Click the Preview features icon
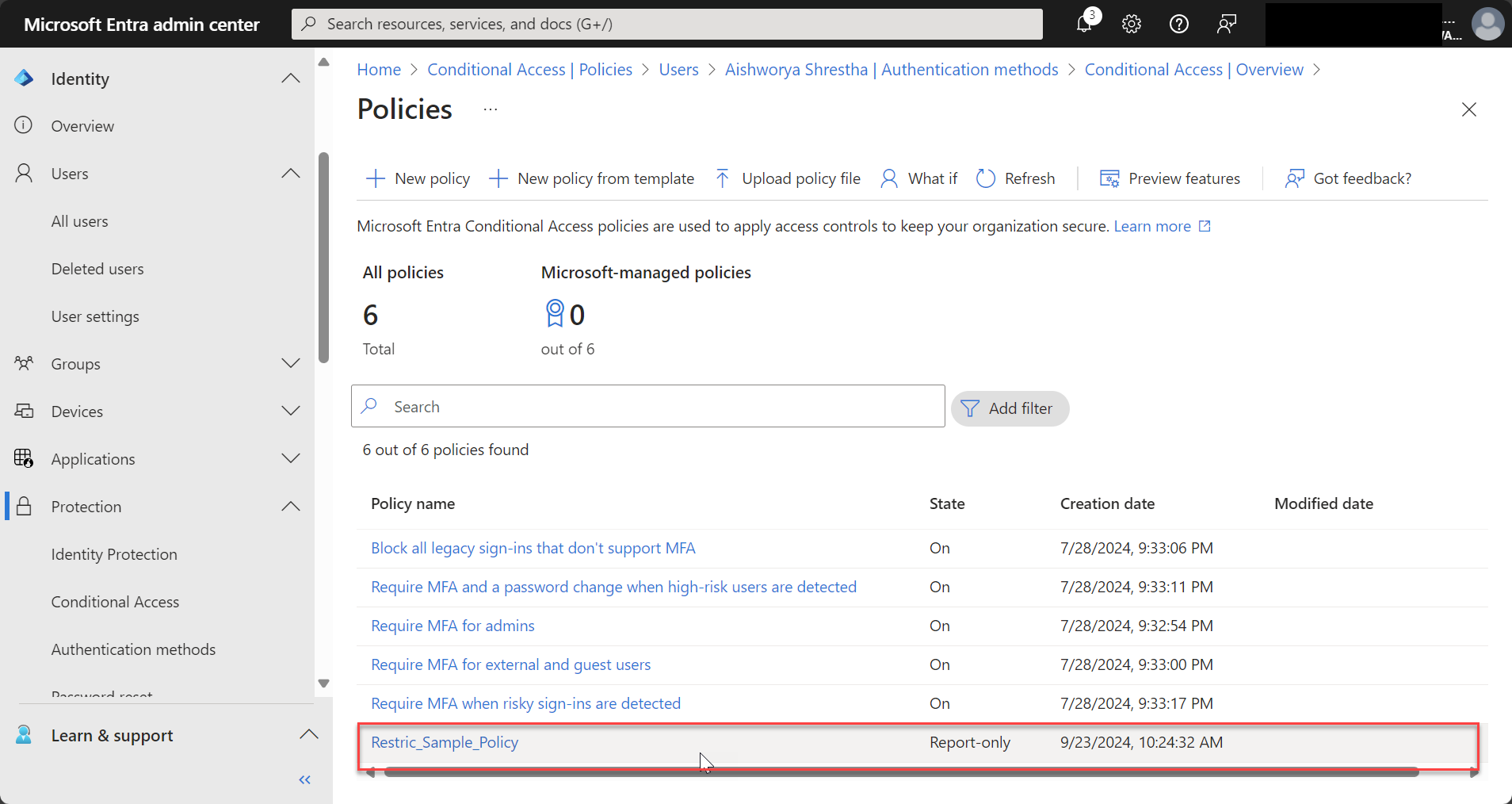 (1109, 178)
